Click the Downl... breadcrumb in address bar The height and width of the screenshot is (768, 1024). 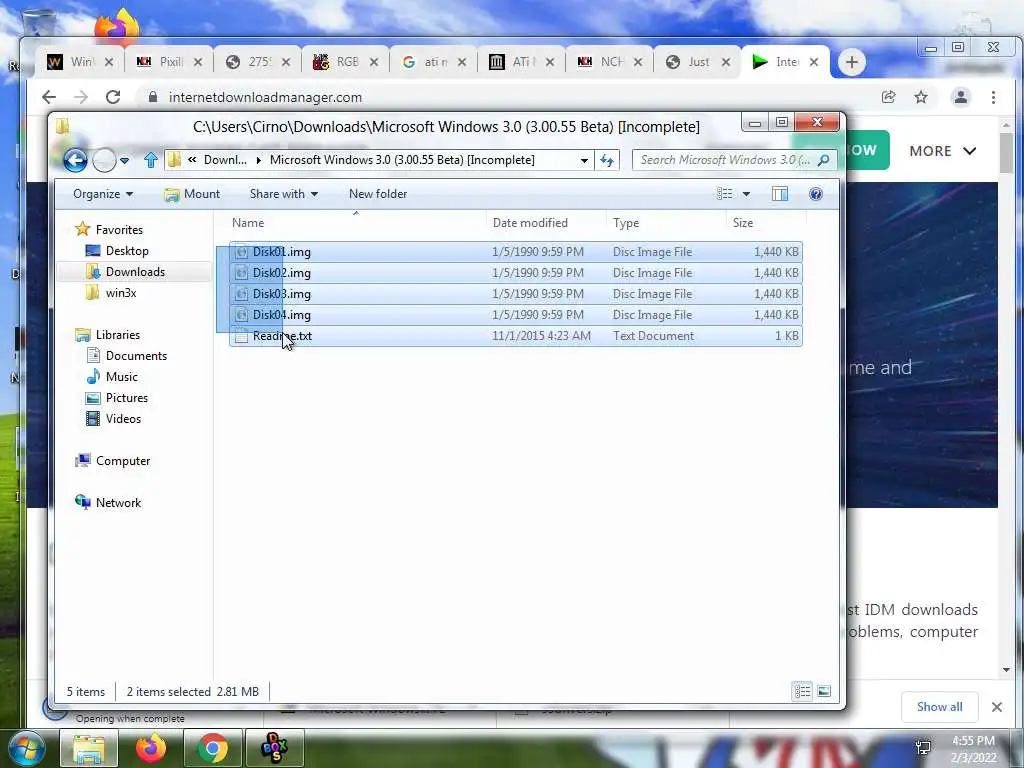coord(225,160)
